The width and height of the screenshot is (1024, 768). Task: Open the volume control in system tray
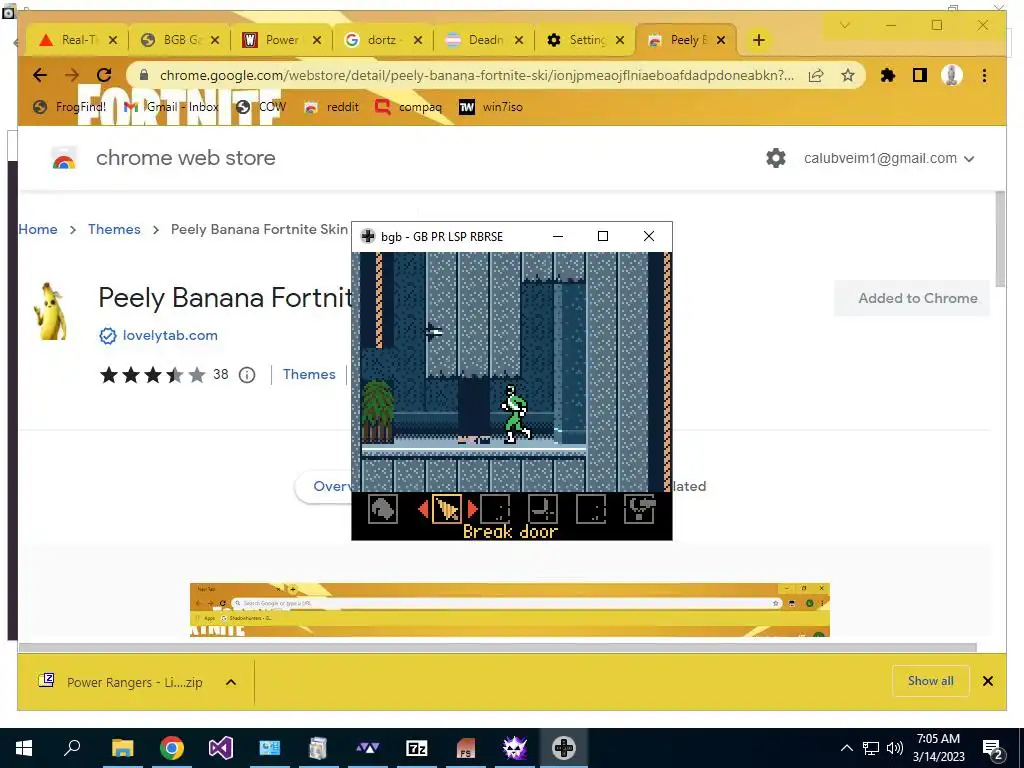895,748
